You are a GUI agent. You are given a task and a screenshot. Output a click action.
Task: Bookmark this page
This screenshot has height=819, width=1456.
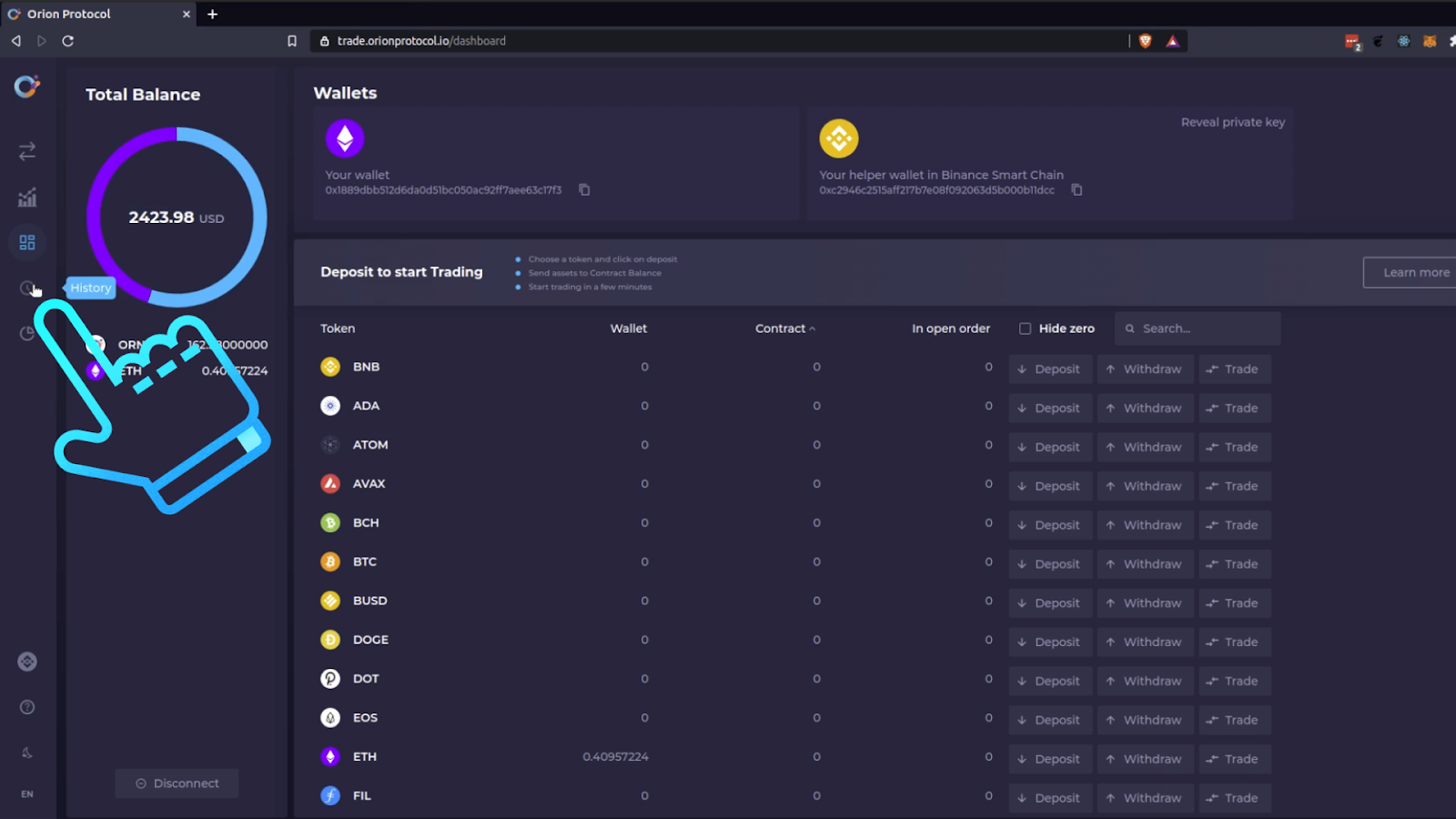(292, 41)
